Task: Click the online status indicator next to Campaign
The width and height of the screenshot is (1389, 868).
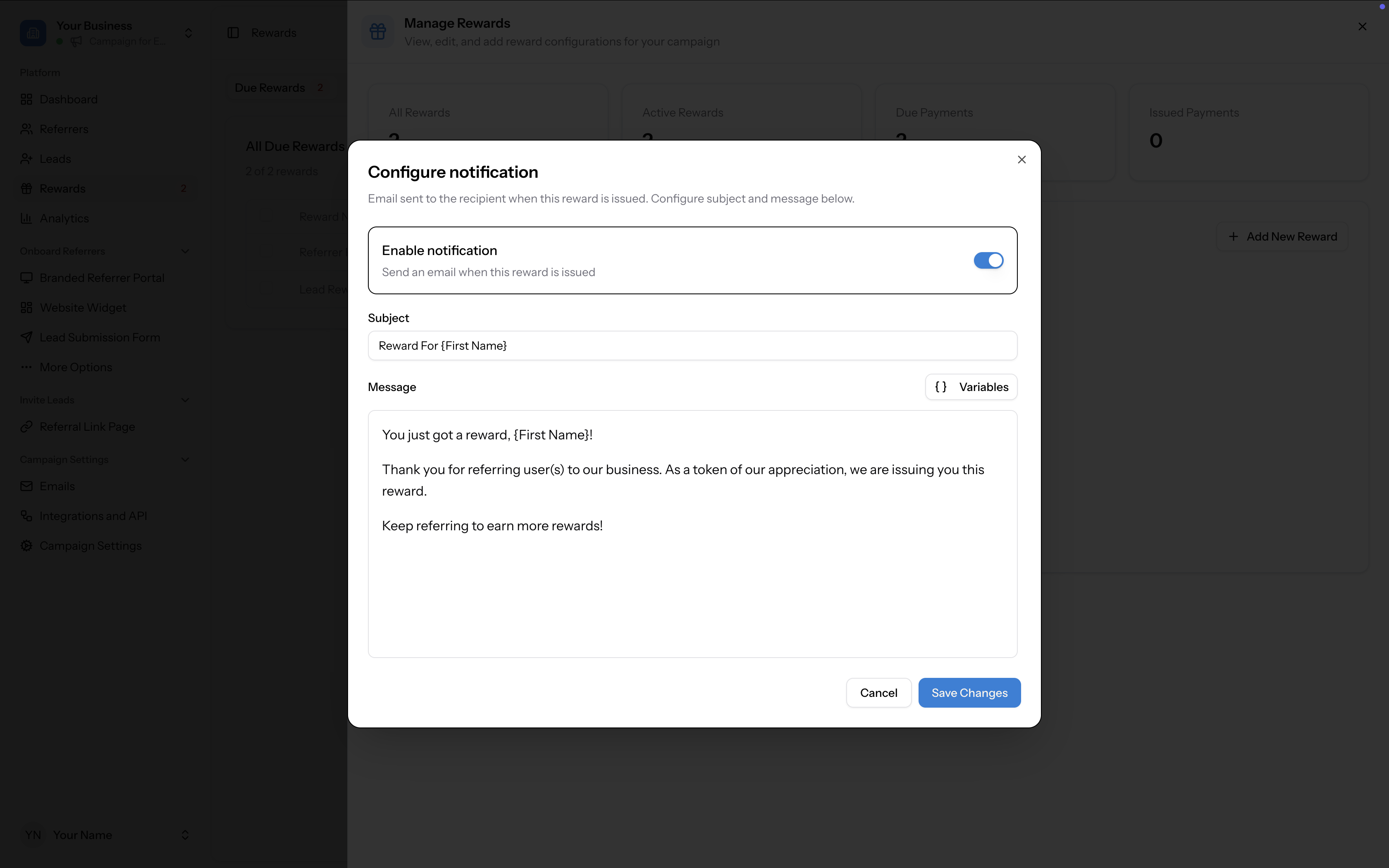Action: tap(60, 41)
